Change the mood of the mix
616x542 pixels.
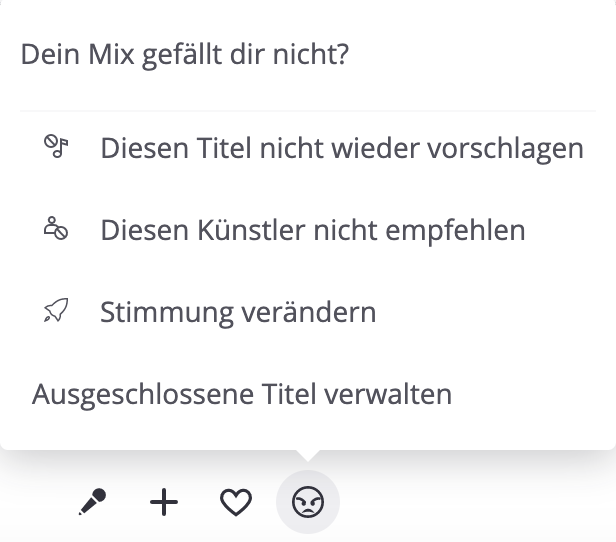(238, 312)
